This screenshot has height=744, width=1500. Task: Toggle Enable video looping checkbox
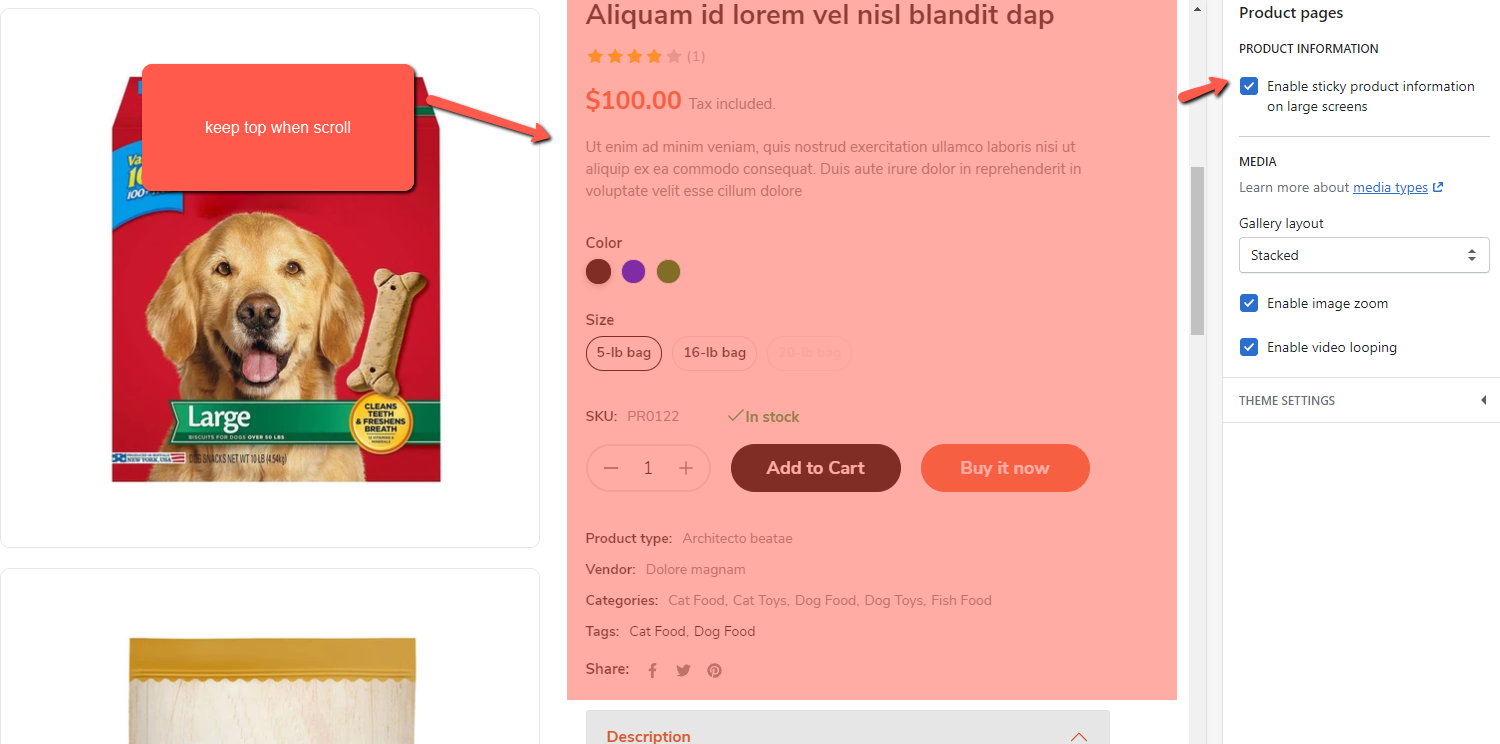[x=1249, y=347]
